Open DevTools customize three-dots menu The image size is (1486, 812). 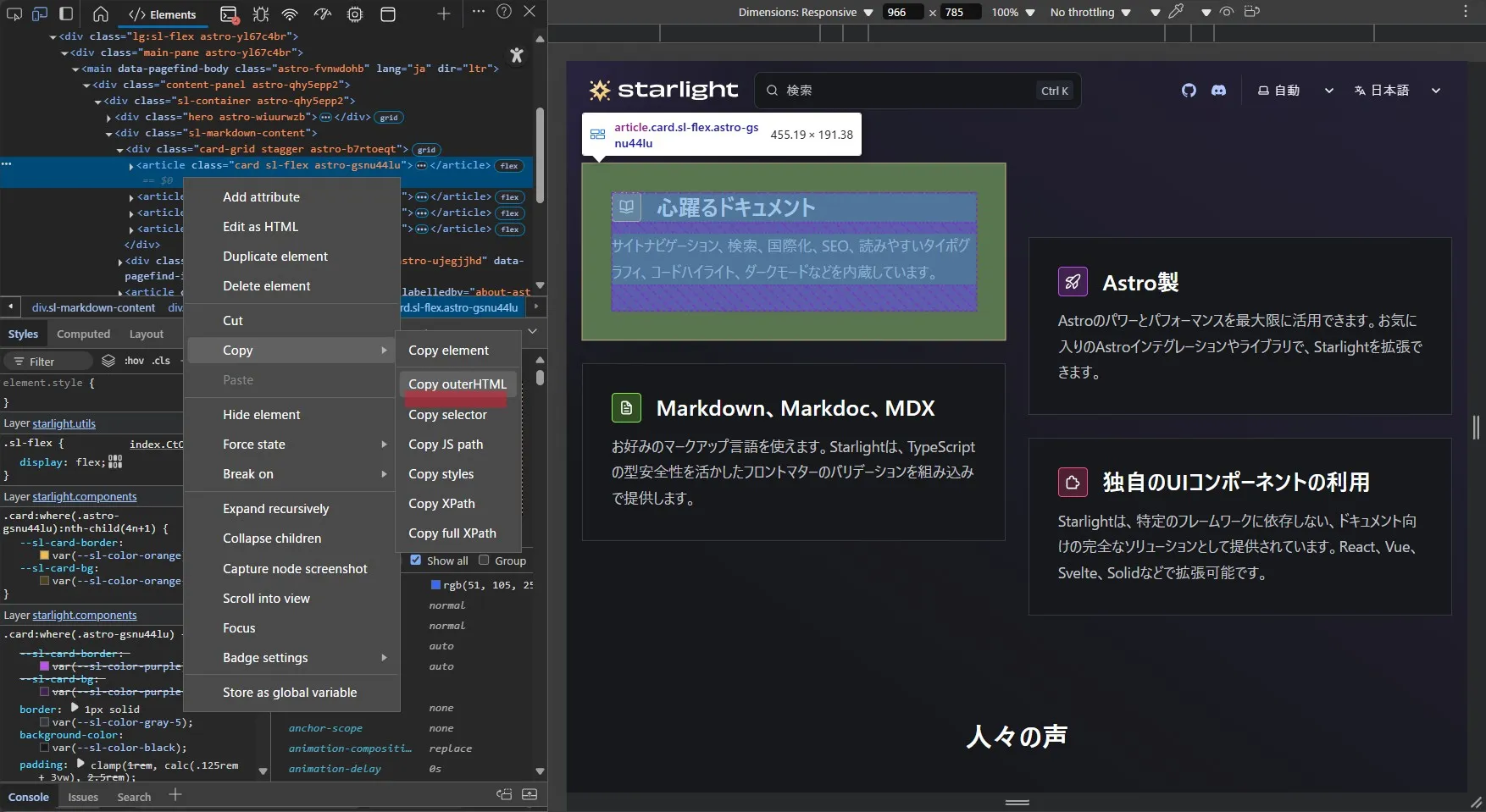tap(479, 11)
